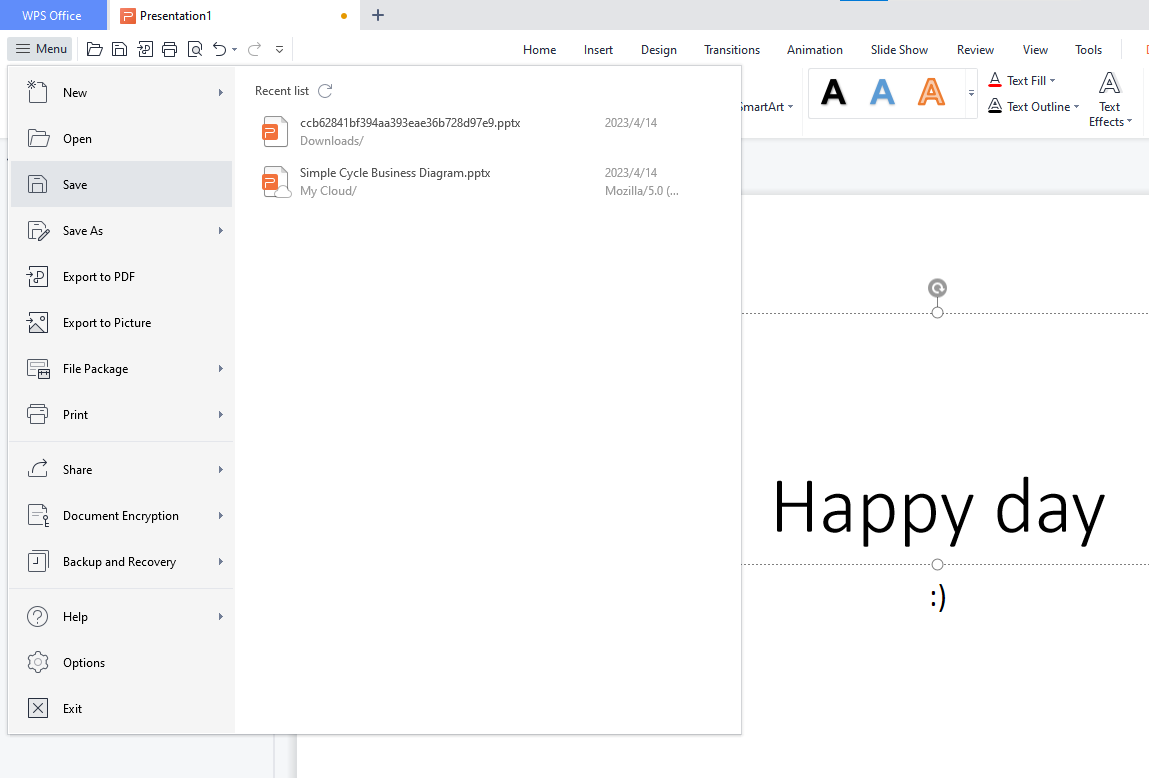Screen dimensions: 1149x778
Task: Switch to the Design ribbon tab
Action: click(x=659, y=49)
